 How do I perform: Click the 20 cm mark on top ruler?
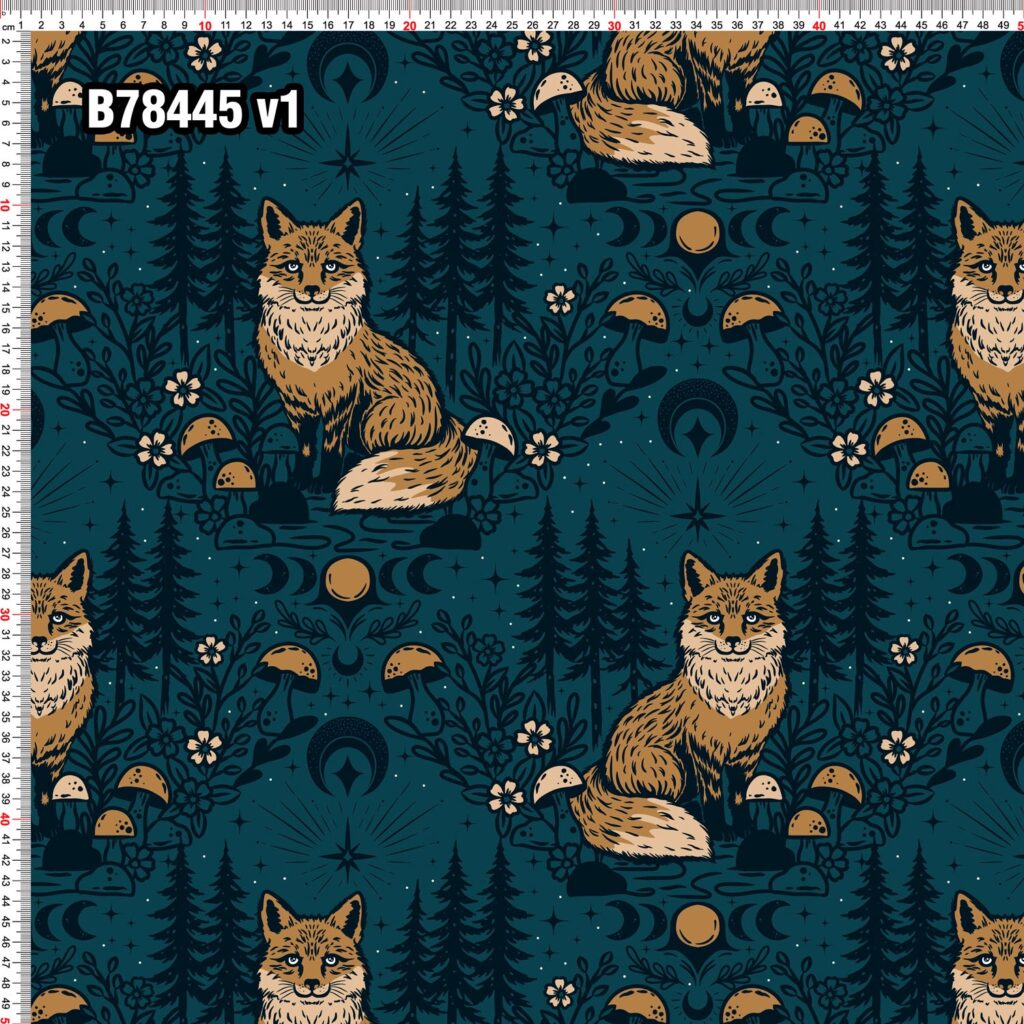click(409, 25)
